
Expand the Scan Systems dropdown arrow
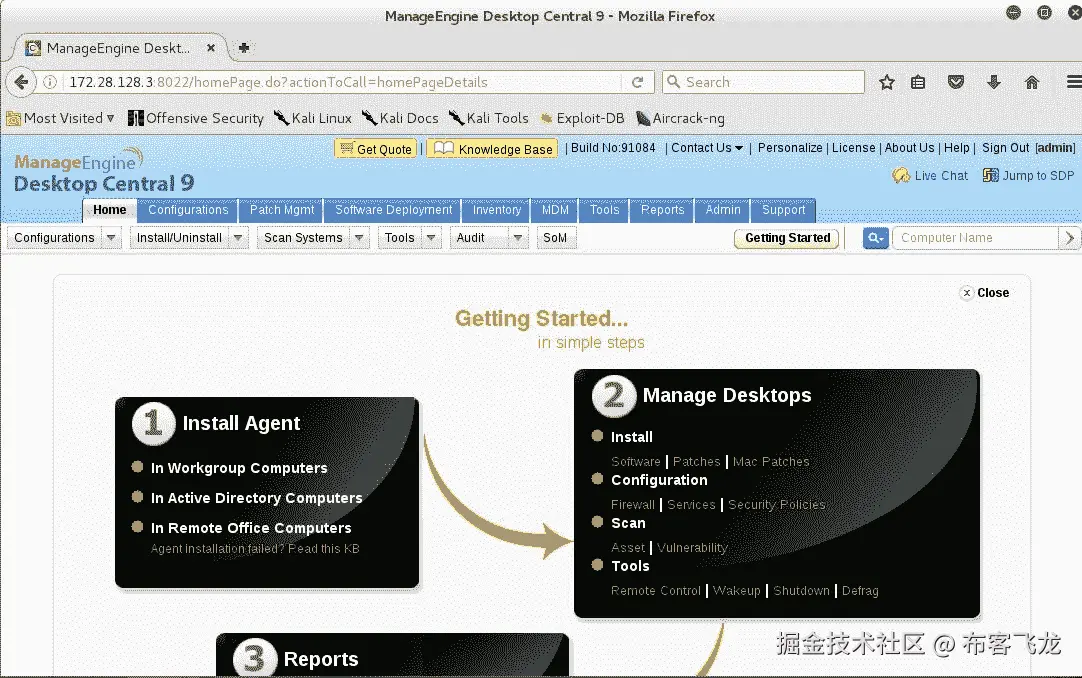click(x=359, y=238)
